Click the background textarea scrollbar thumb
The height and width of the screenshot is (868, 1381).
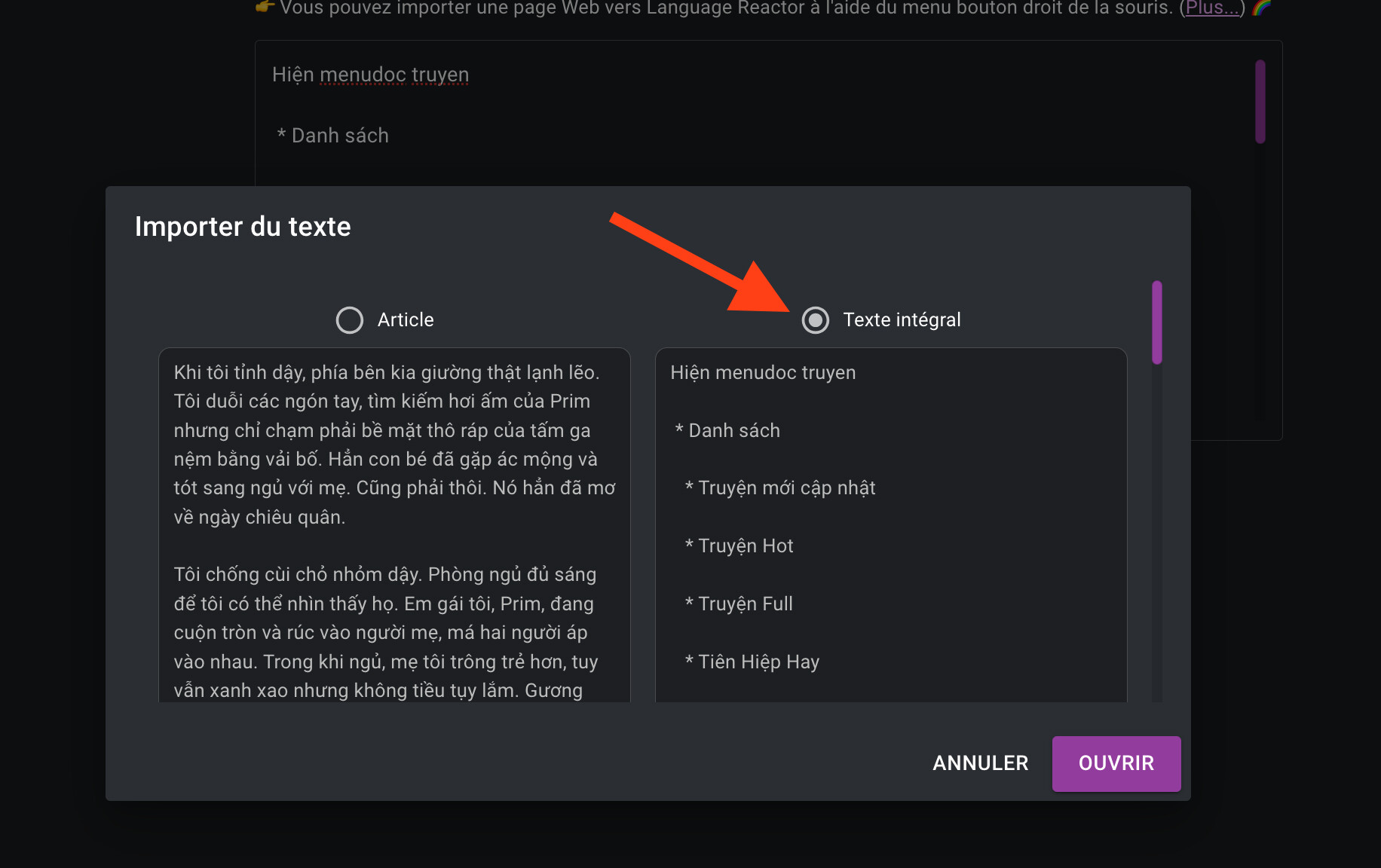click(1260, 102)
